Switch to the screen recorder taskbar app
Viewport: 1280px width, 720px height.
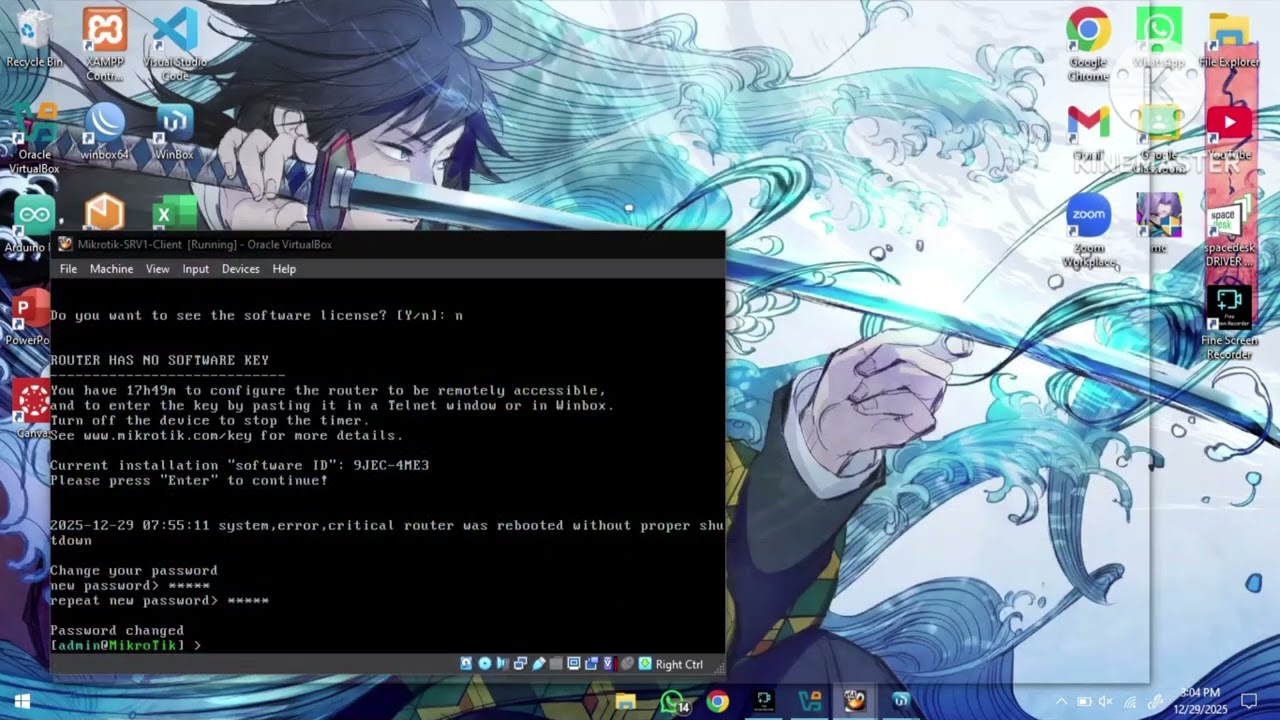click(764, 701)
